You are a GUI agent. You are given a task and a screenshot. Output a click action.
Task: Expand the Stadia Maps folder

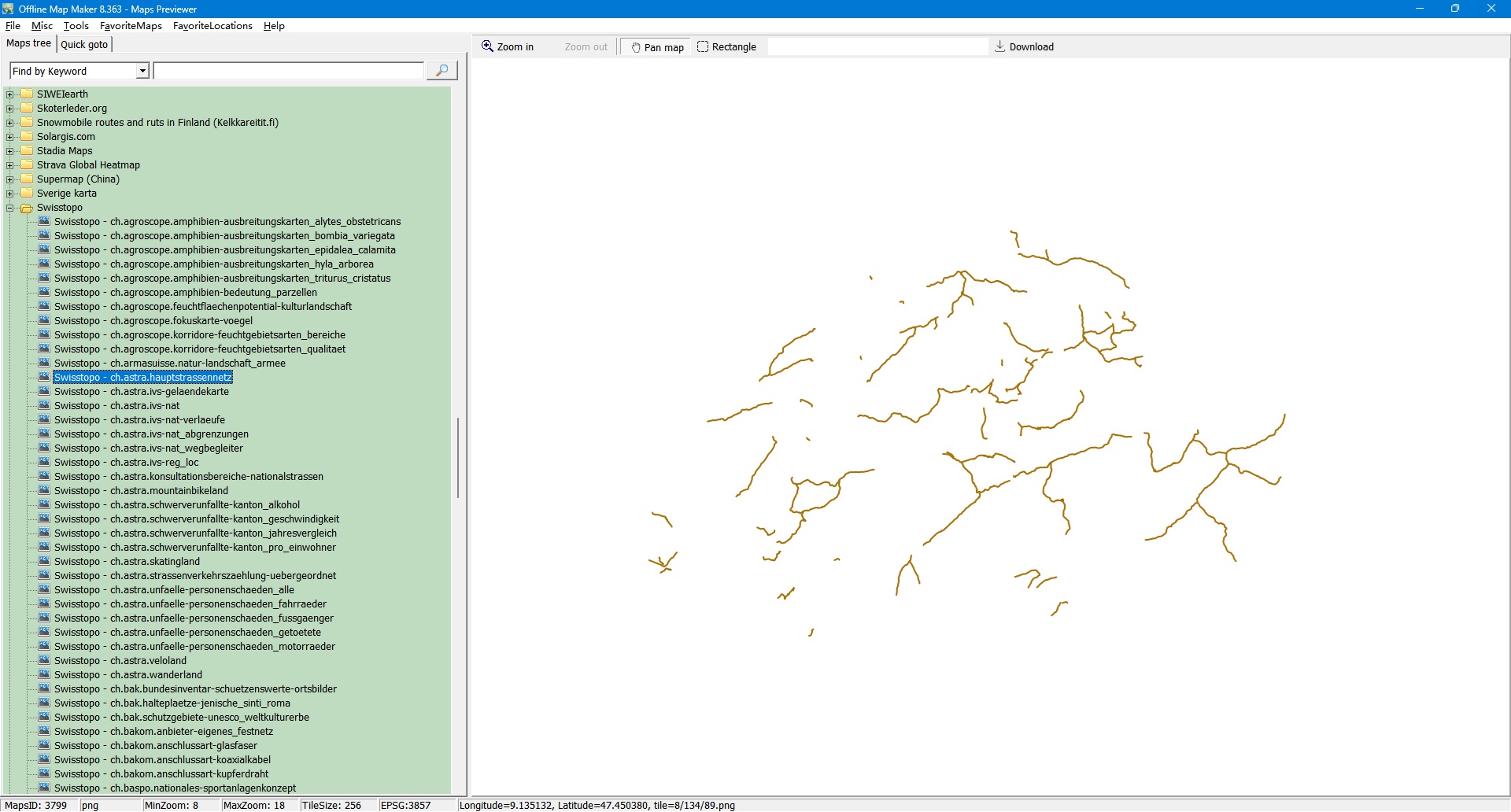(10, 151)
